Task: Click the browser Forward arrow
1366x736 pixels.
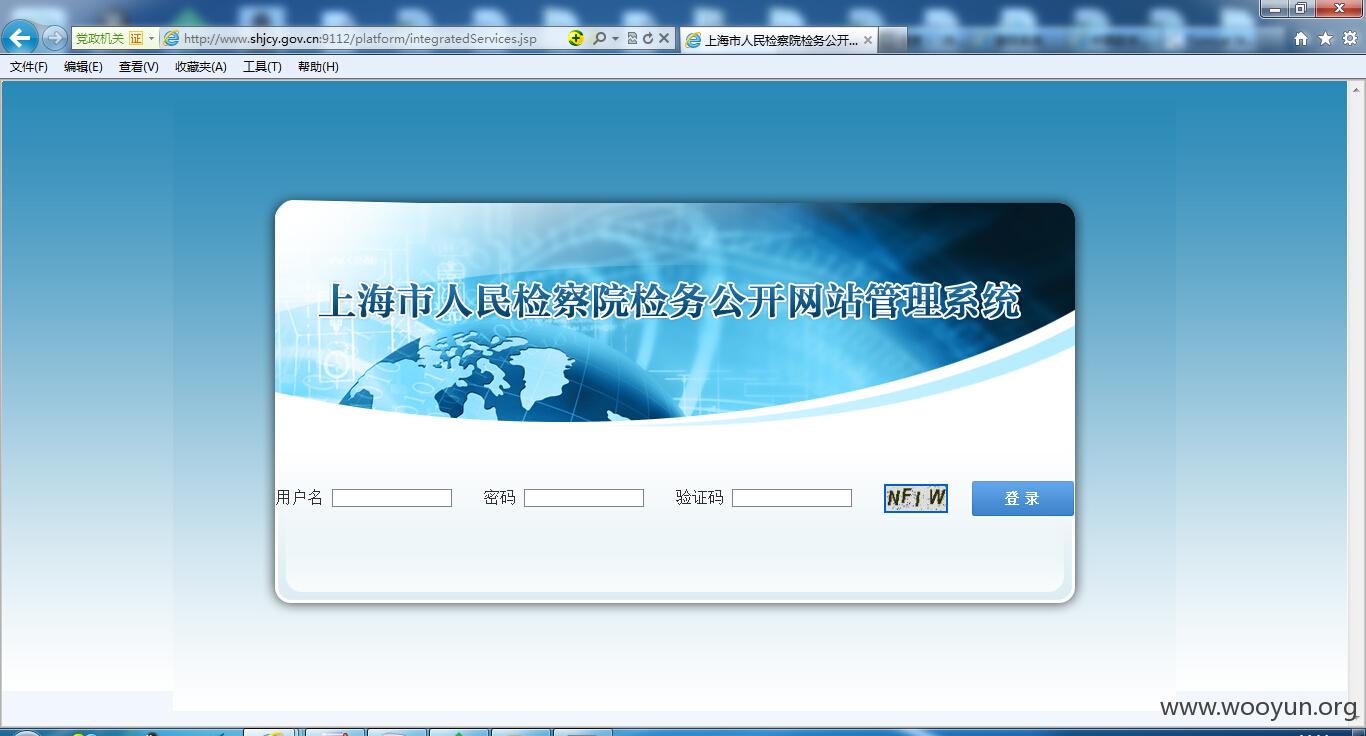Action: point(54,38)
